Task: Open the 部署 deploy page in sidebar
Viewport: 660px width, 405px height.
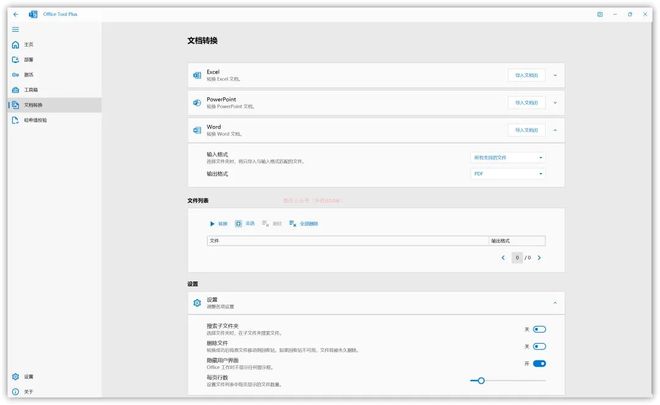Action: [54, 60]
